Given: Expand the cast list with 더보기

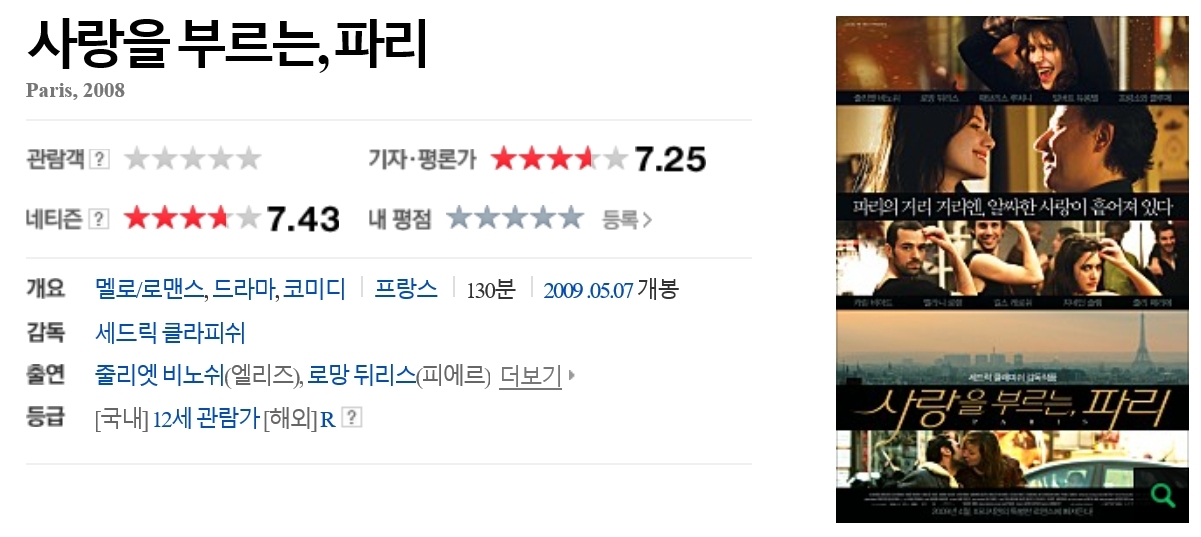Looking at the screenshot, I should 530,376.
